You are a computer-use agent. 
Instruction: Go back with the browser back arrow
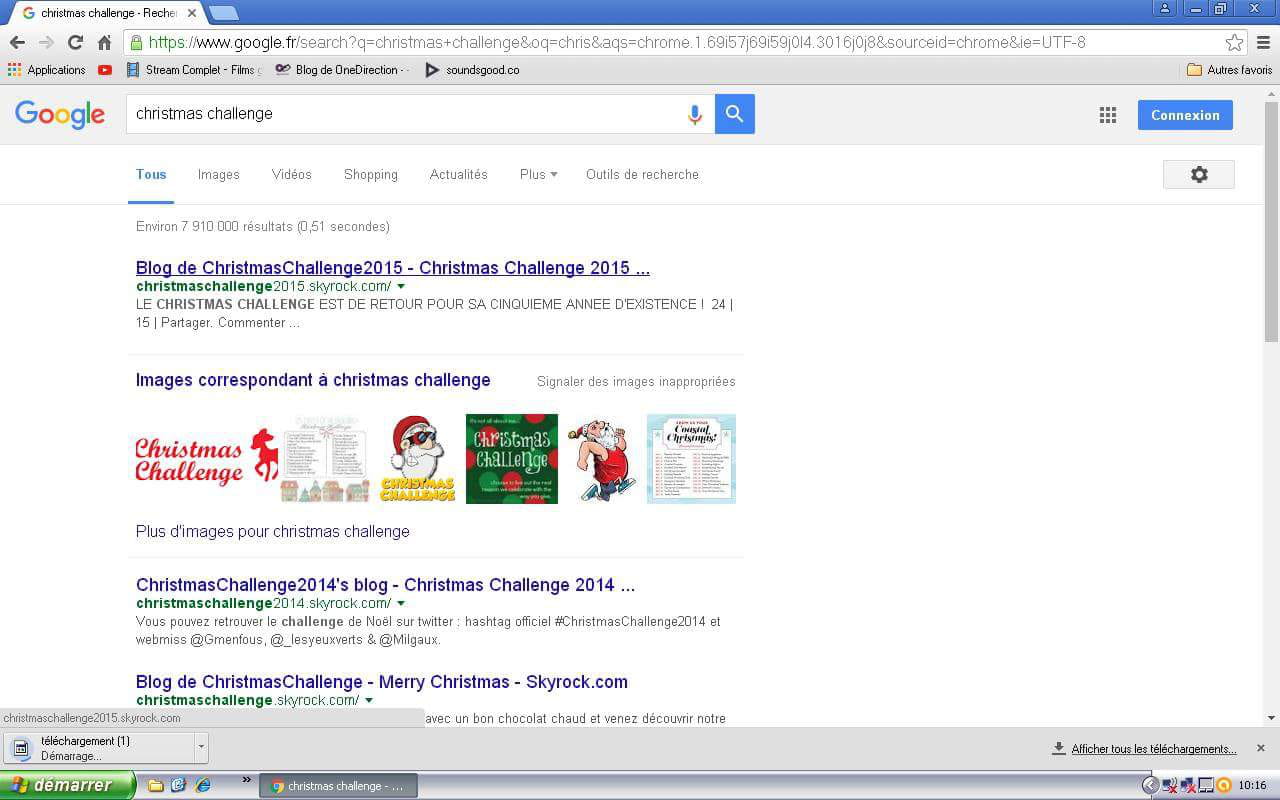tap(17, 42)
